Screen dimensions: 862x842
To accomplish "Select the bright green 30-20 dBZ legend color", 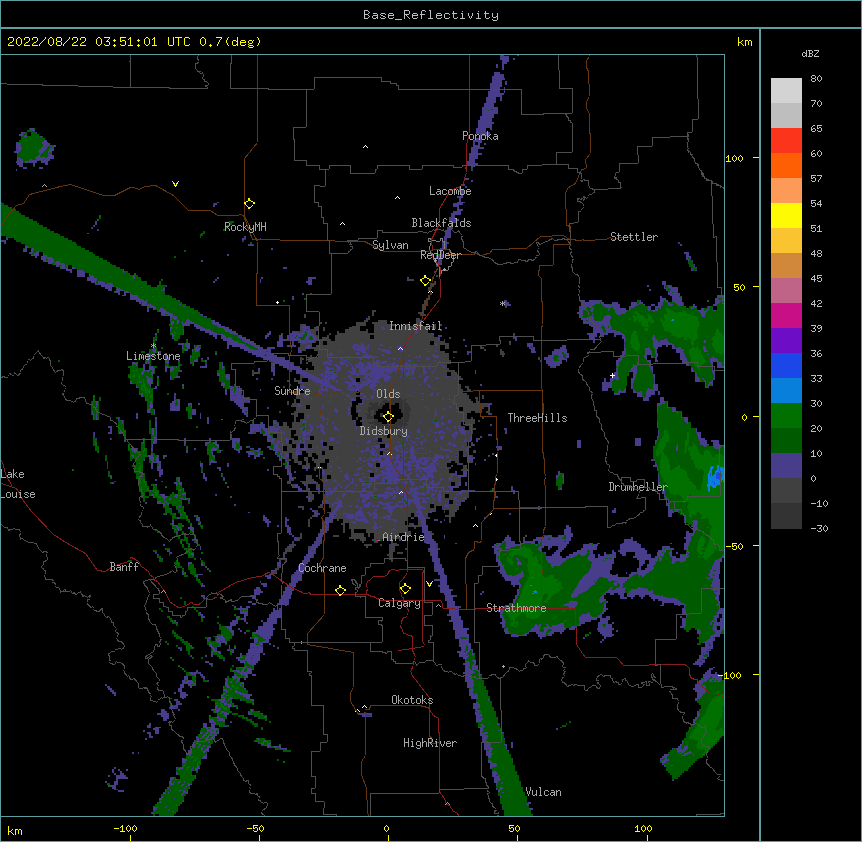I will (x=786, y=416).
